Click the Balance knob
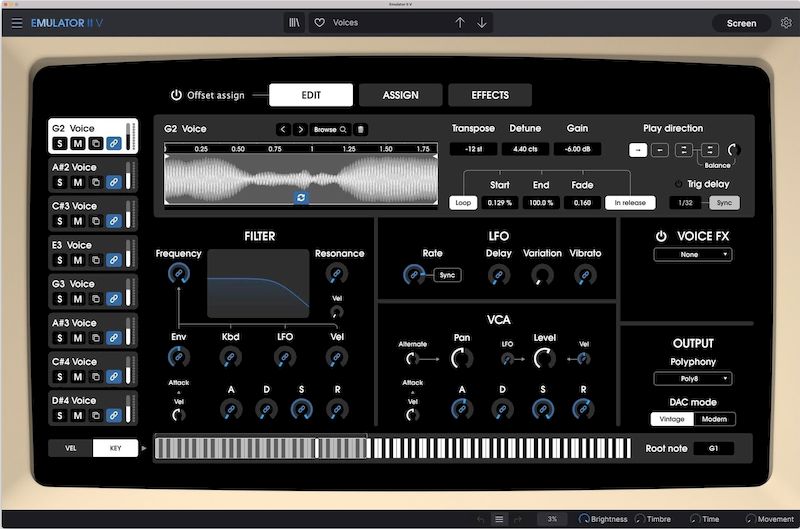This screenshot has height=529, width=800. coord(734,150)
